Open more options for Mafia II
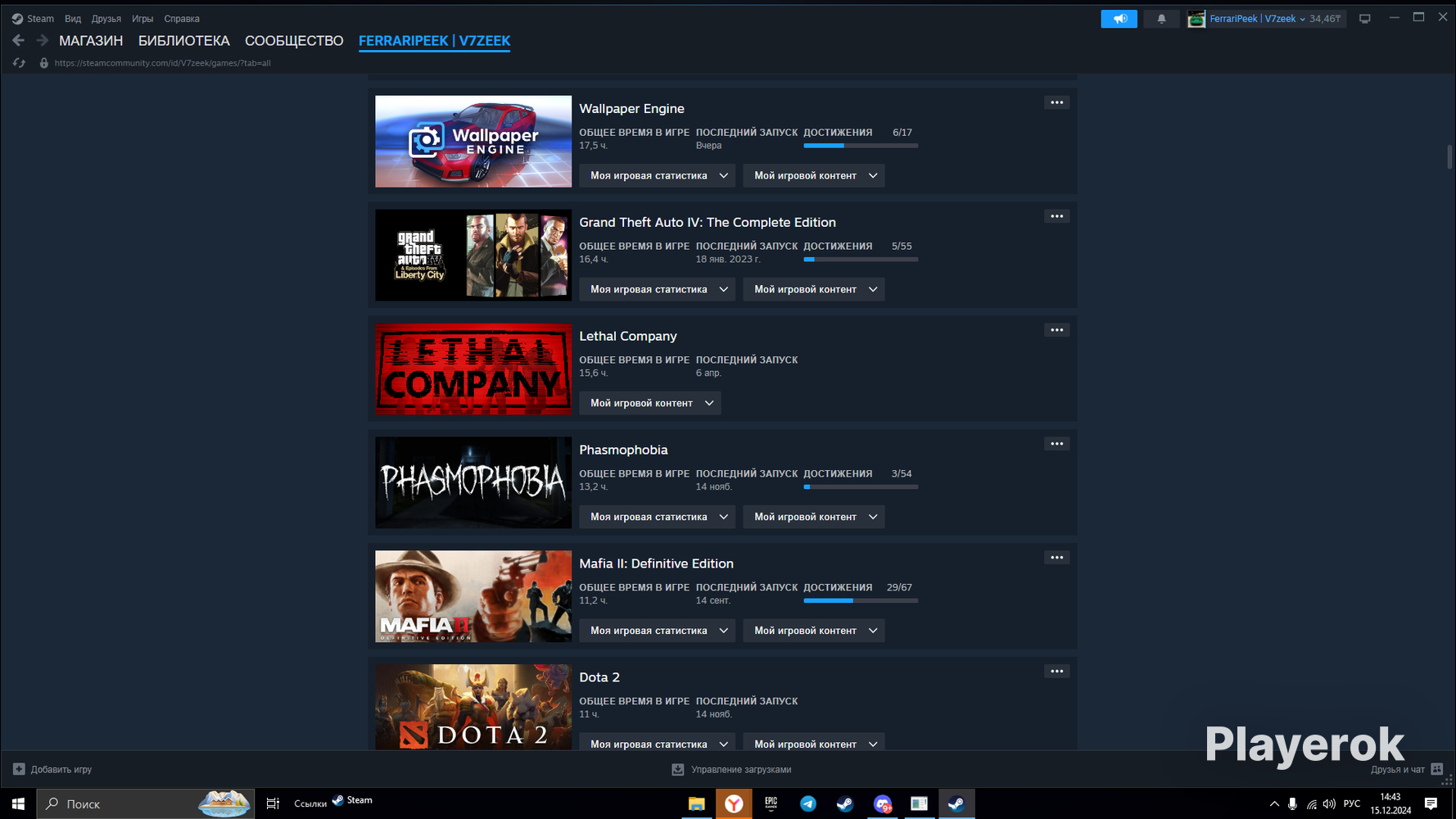 pyautogui.click(x=1056, y=558)
